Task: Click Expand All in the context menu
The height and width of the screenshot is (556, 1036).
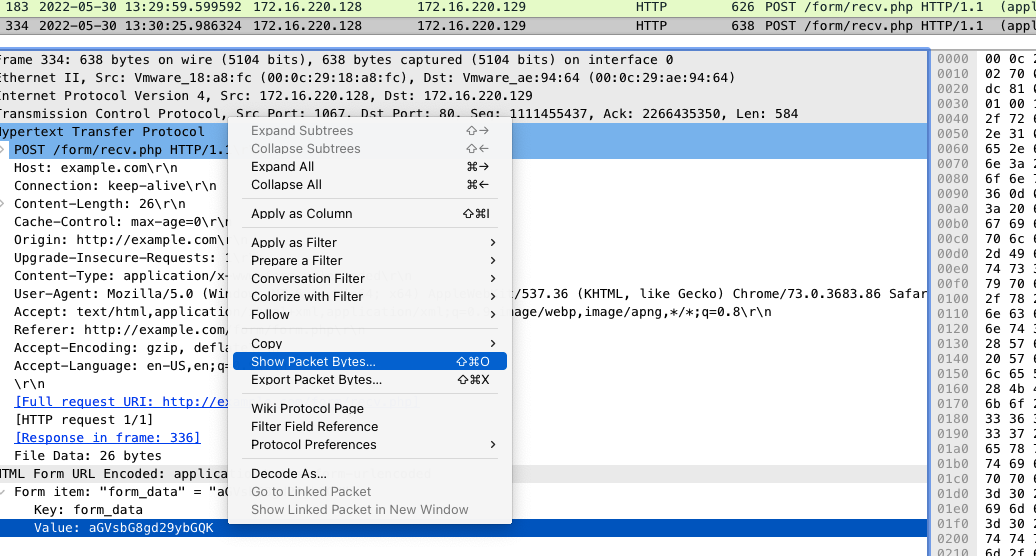Action: point(282,166)
